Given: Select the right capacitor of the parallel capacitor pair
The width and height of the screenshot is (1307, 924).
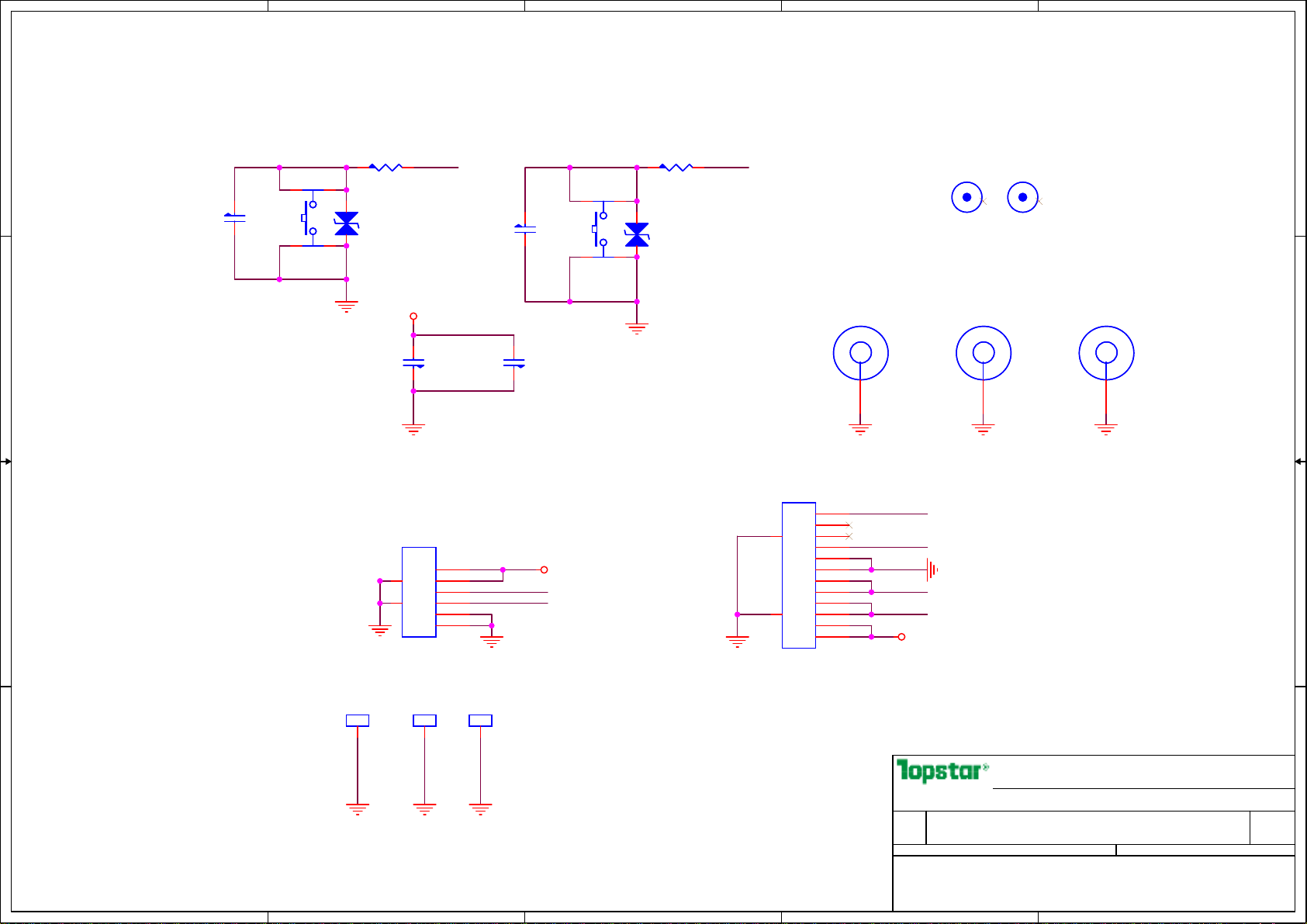Looking at the screenshot, I should pyautogui.click(x=513, y=363).
